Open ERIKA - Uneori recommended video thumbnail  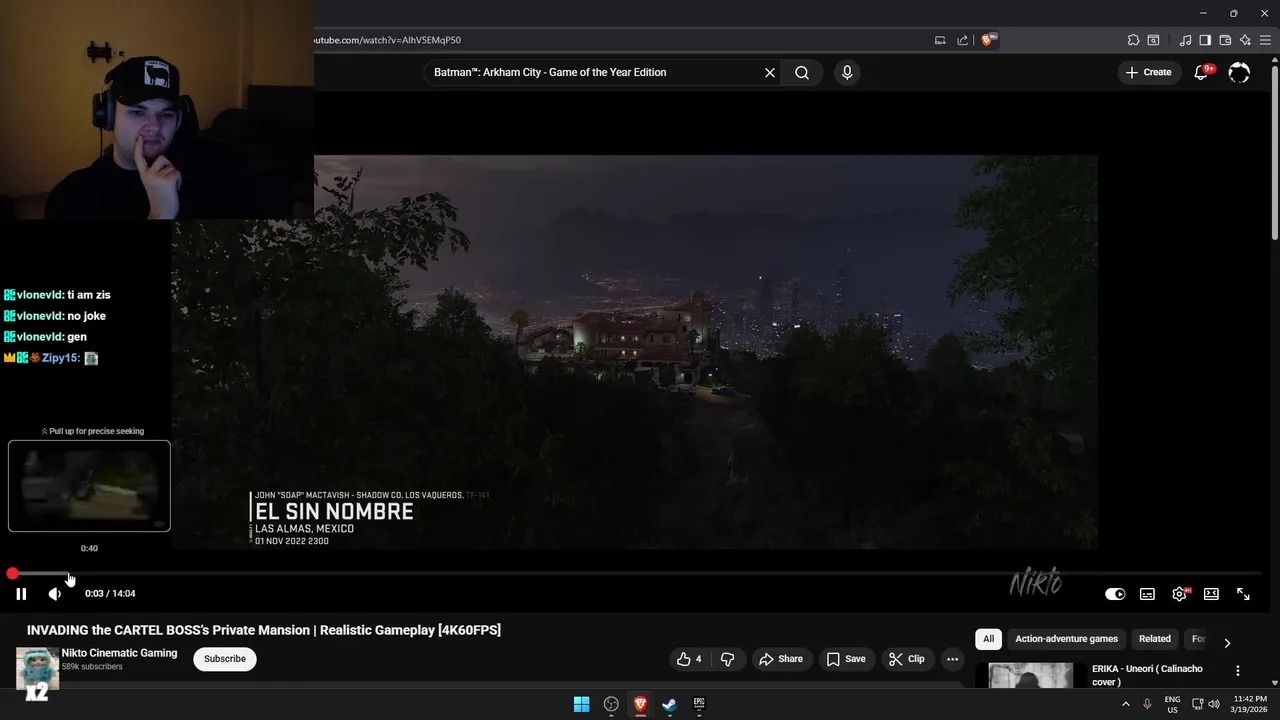1030,675
